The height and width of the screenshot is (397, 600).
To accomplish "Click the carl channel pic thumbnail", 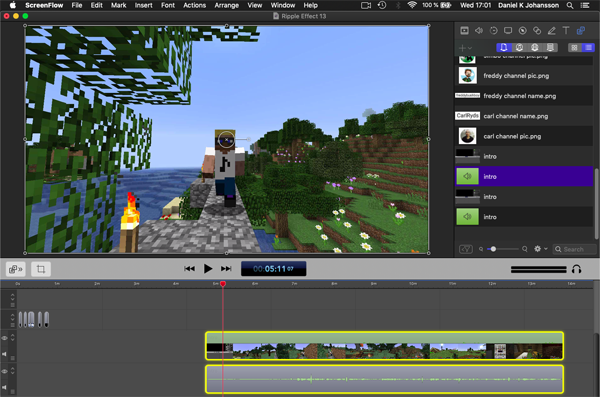I will pos(467,136).
